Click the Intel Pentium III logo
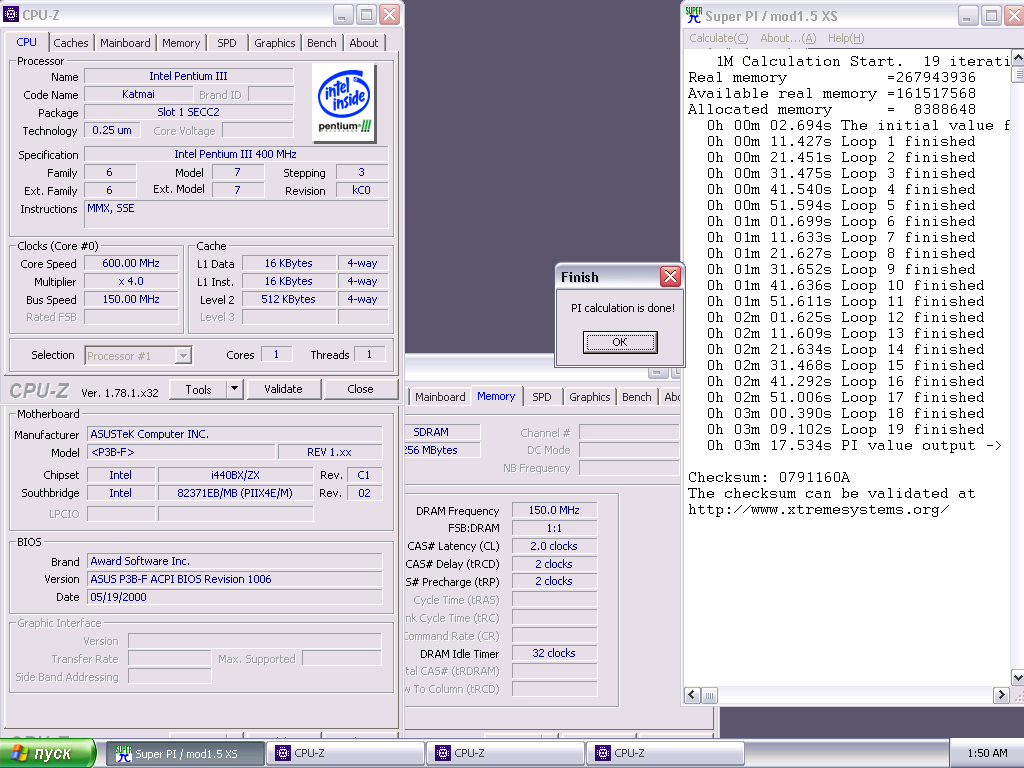Screen dimensions: 1024x768 click(x=344, y=103)
